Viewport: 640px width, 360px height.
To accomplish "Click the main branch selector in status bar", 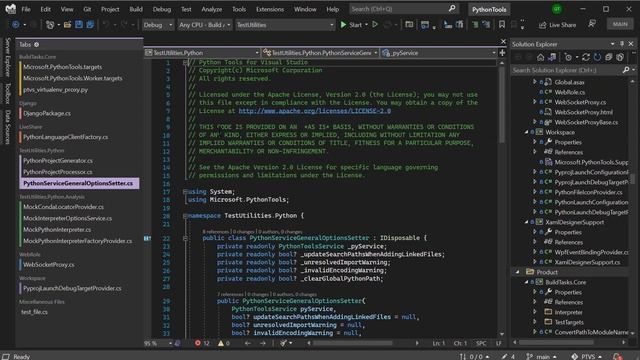I will 541,356.
